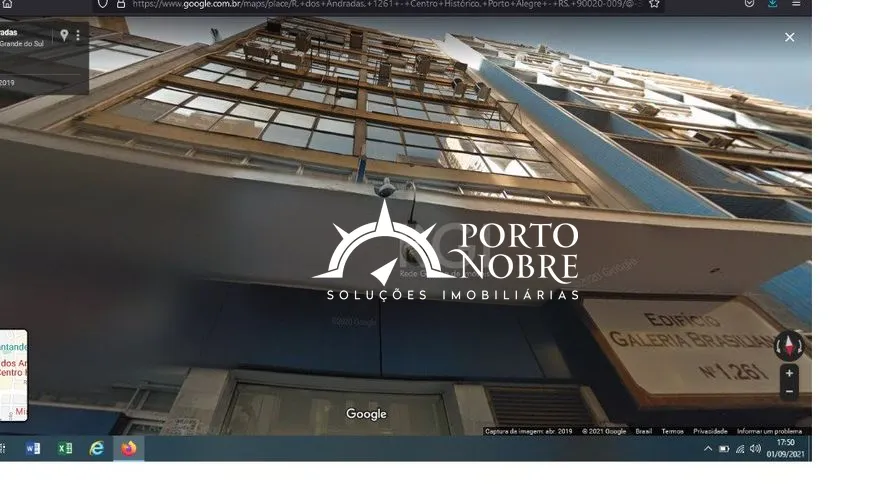The width and height of the screenshot is (890, 500).
Task: Click the padlock site security icon
Action: 121,4
